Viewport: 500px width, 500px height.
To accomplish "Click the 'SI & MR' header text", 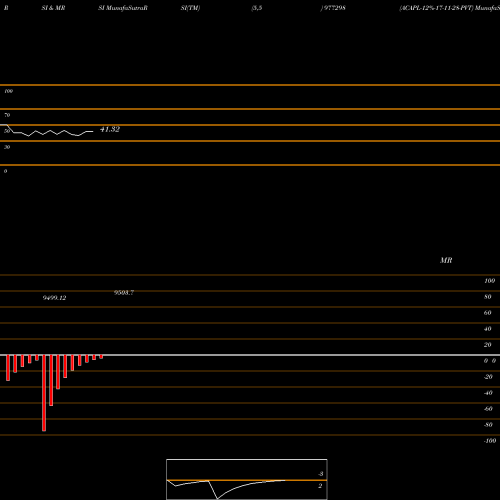I will [53, 8].
